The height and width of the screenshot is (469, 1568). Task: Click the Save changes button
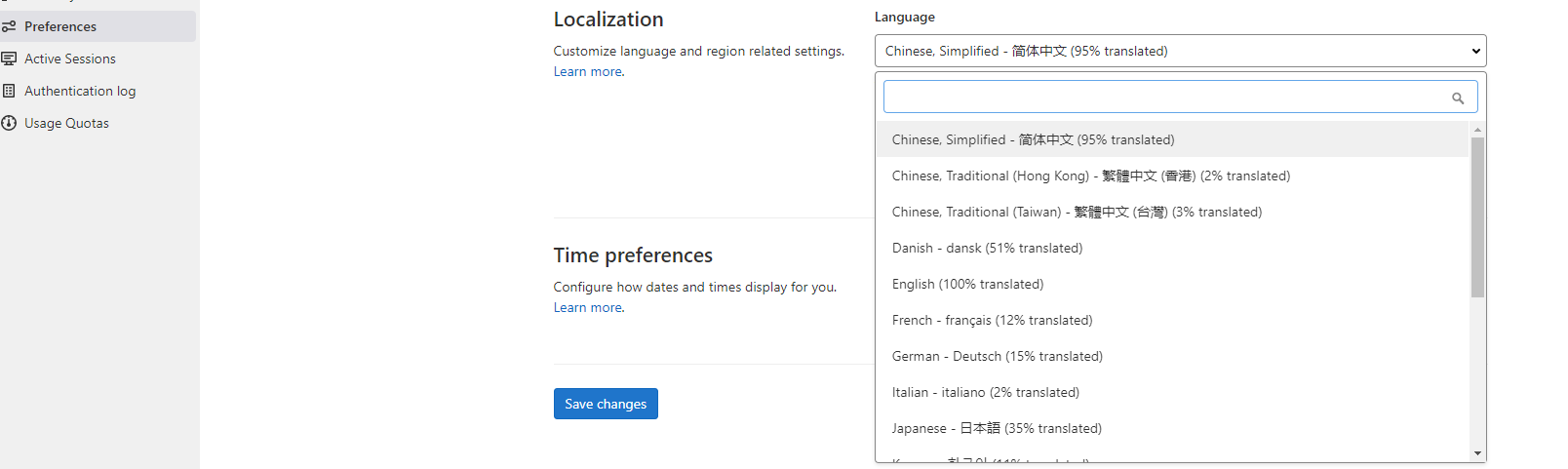point(606,404)
